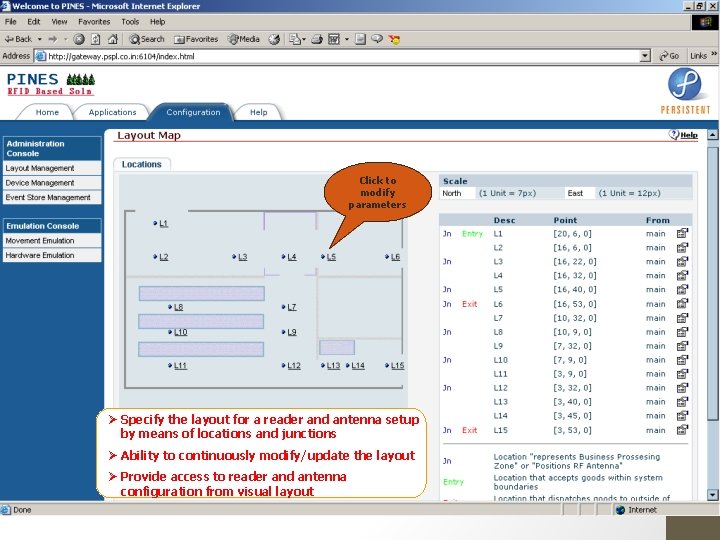720x540 pixels.
Task: Open edit icon for row L9
Action: (x=682, y=346)
